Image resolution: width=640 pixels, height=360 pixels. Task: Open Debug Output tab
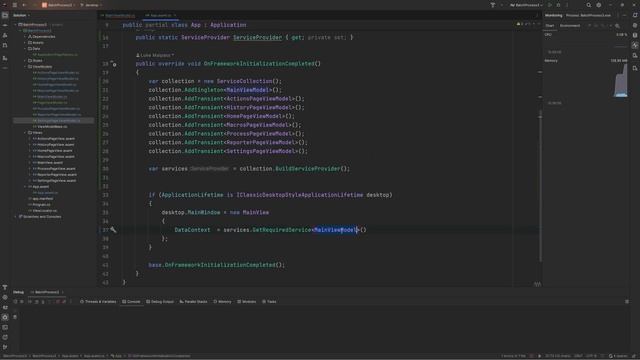(x=160, y=302)
